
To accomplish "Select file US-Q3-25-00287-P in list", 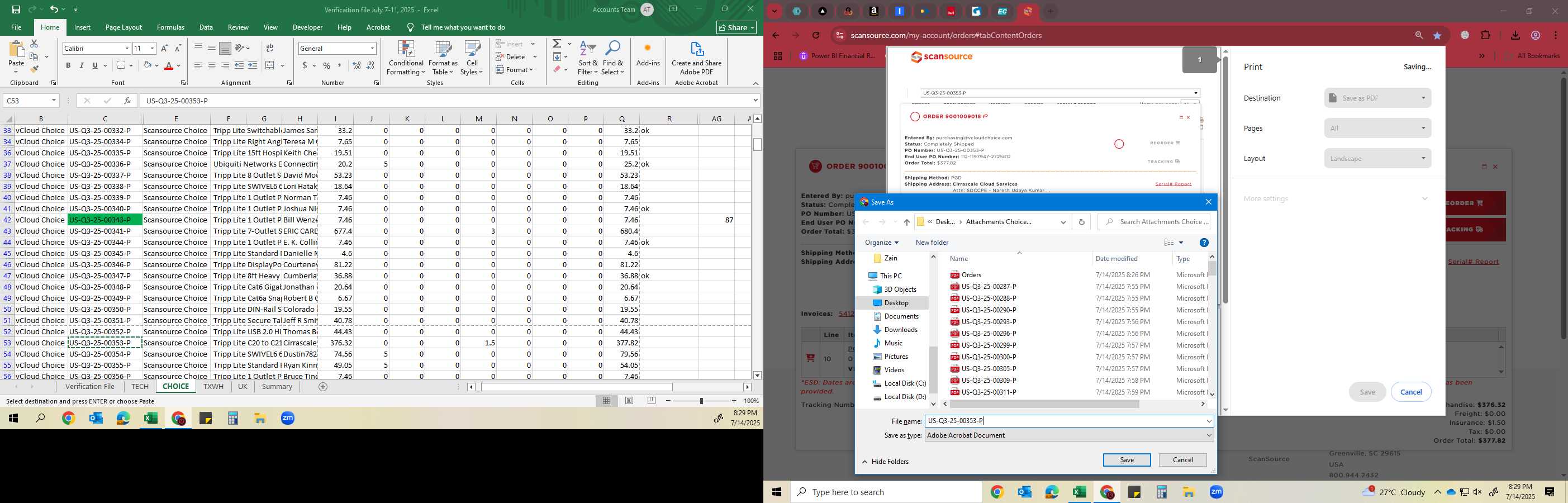I will 989,287.
